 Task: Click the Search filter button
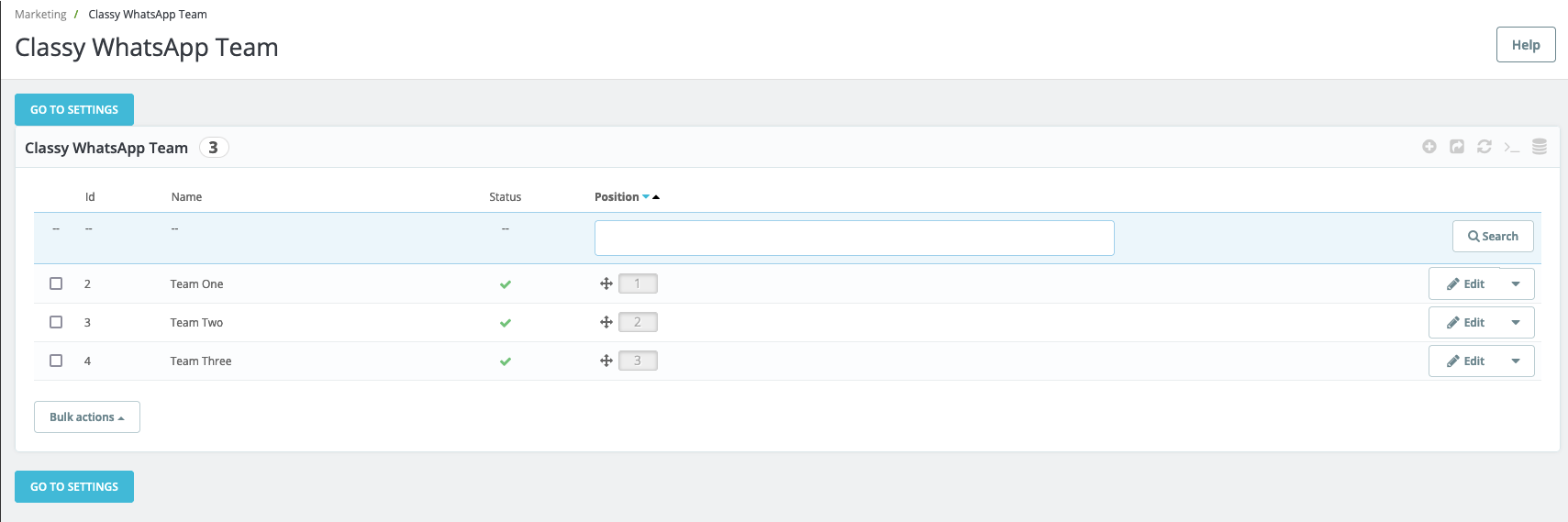point(1493,236)
